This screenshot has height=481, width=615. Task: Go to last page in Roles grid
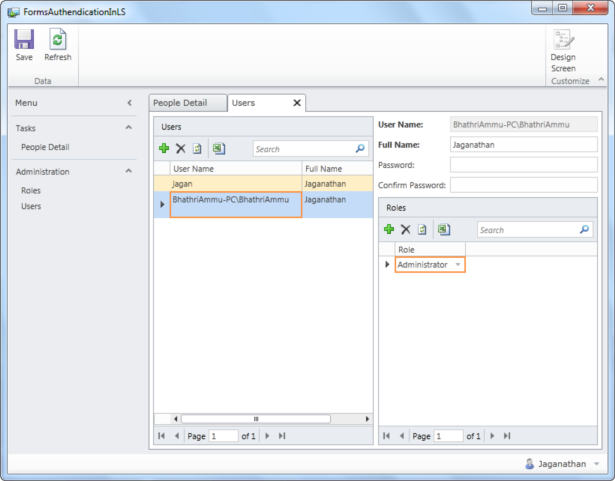click(507, 436)
